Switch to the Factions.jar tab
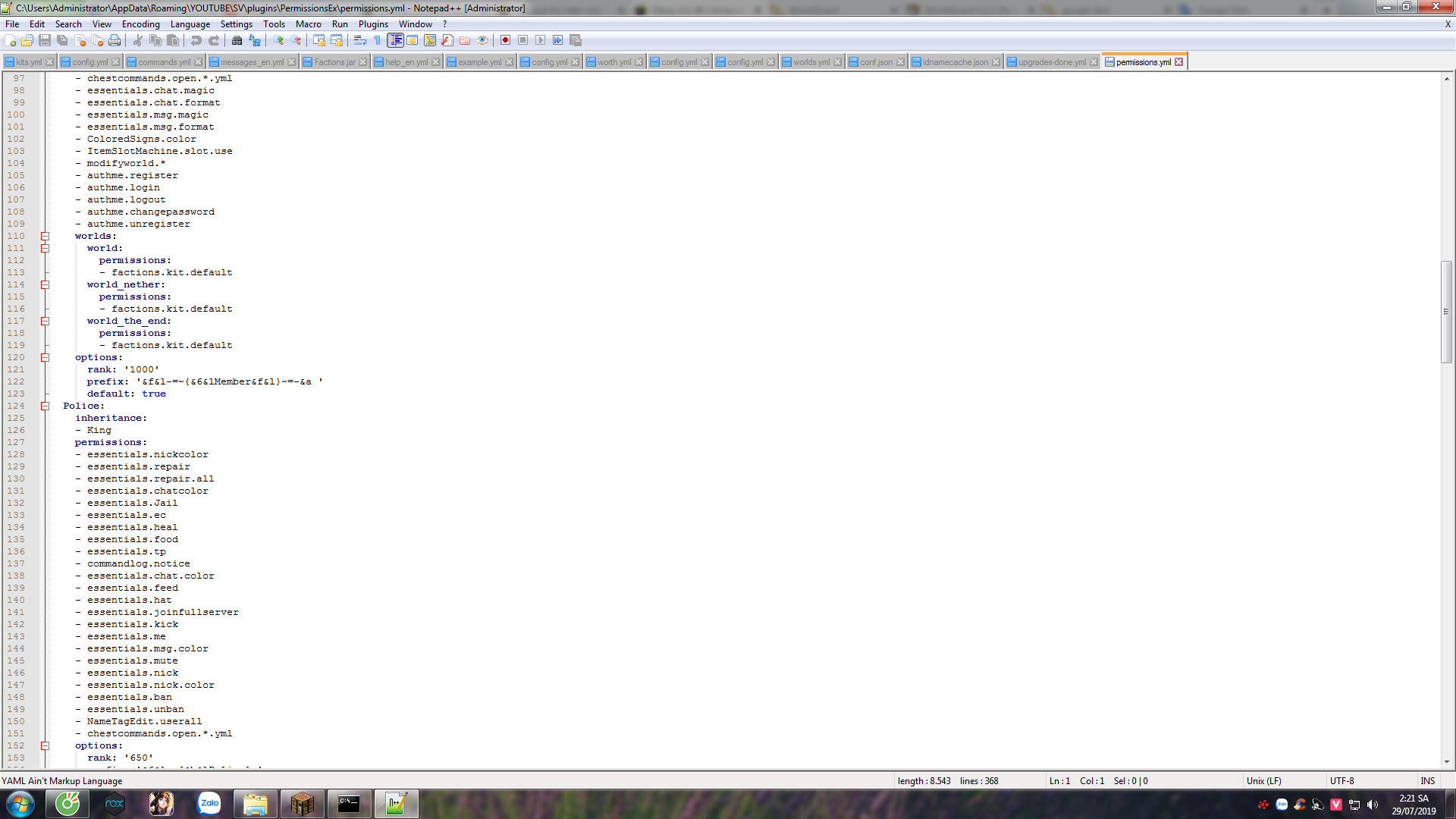 [334, 62]
